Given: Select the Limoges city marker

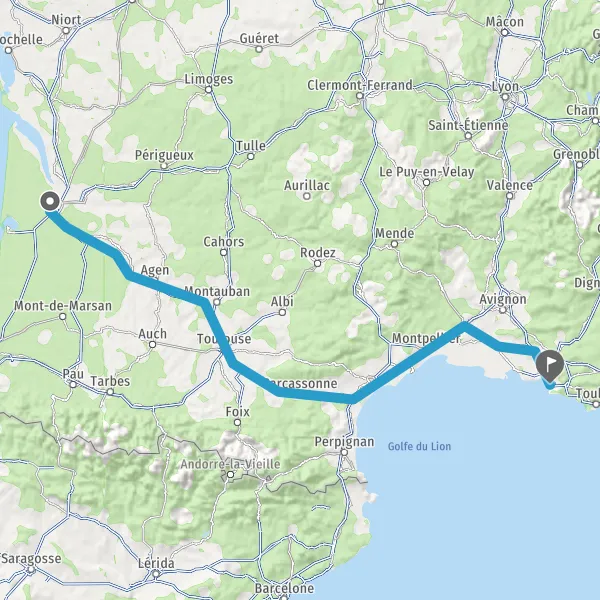Looking at the screenshot, I should pos(209,90).
